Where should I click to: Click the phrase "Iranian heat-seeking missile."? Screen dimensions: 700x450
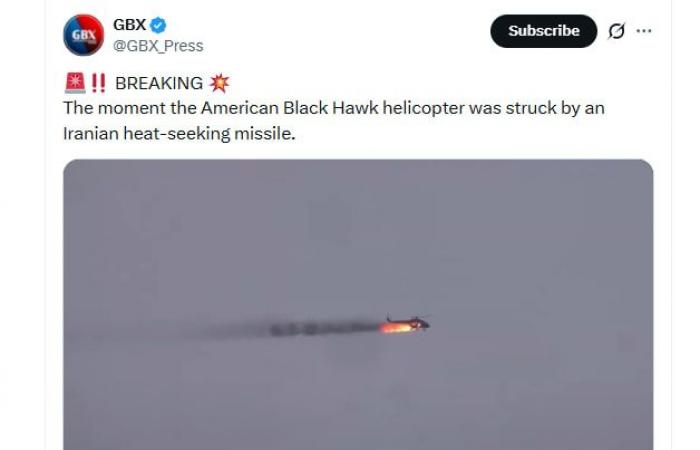179,133
